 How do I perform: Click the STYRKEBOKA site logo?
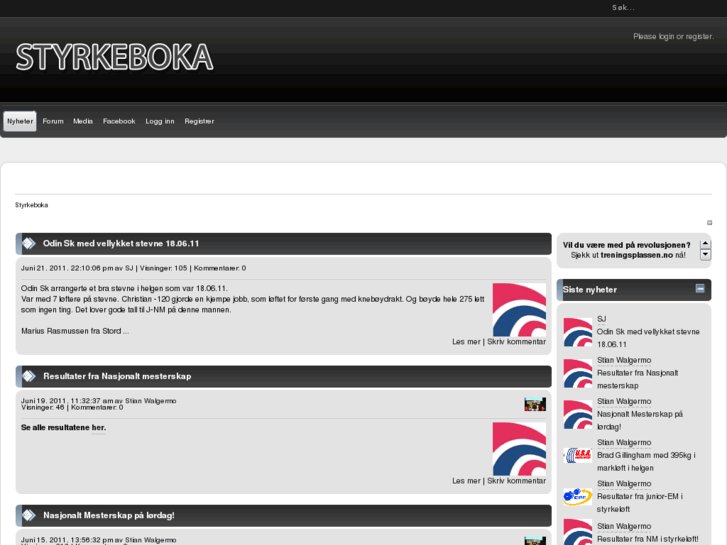[x=115, y=58]
